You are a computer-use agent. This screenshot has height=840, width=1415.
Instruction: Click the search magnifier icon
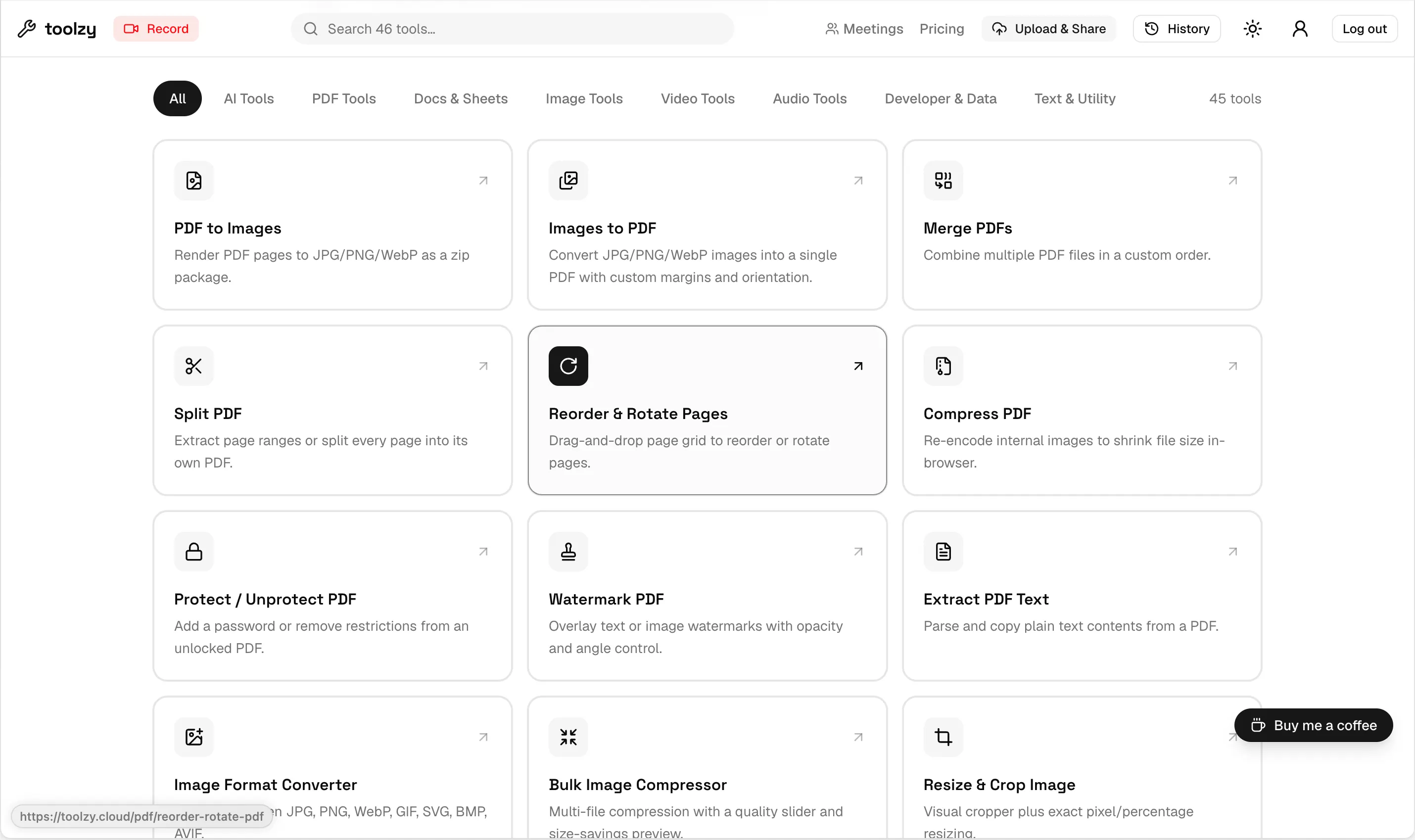(310, 28)
